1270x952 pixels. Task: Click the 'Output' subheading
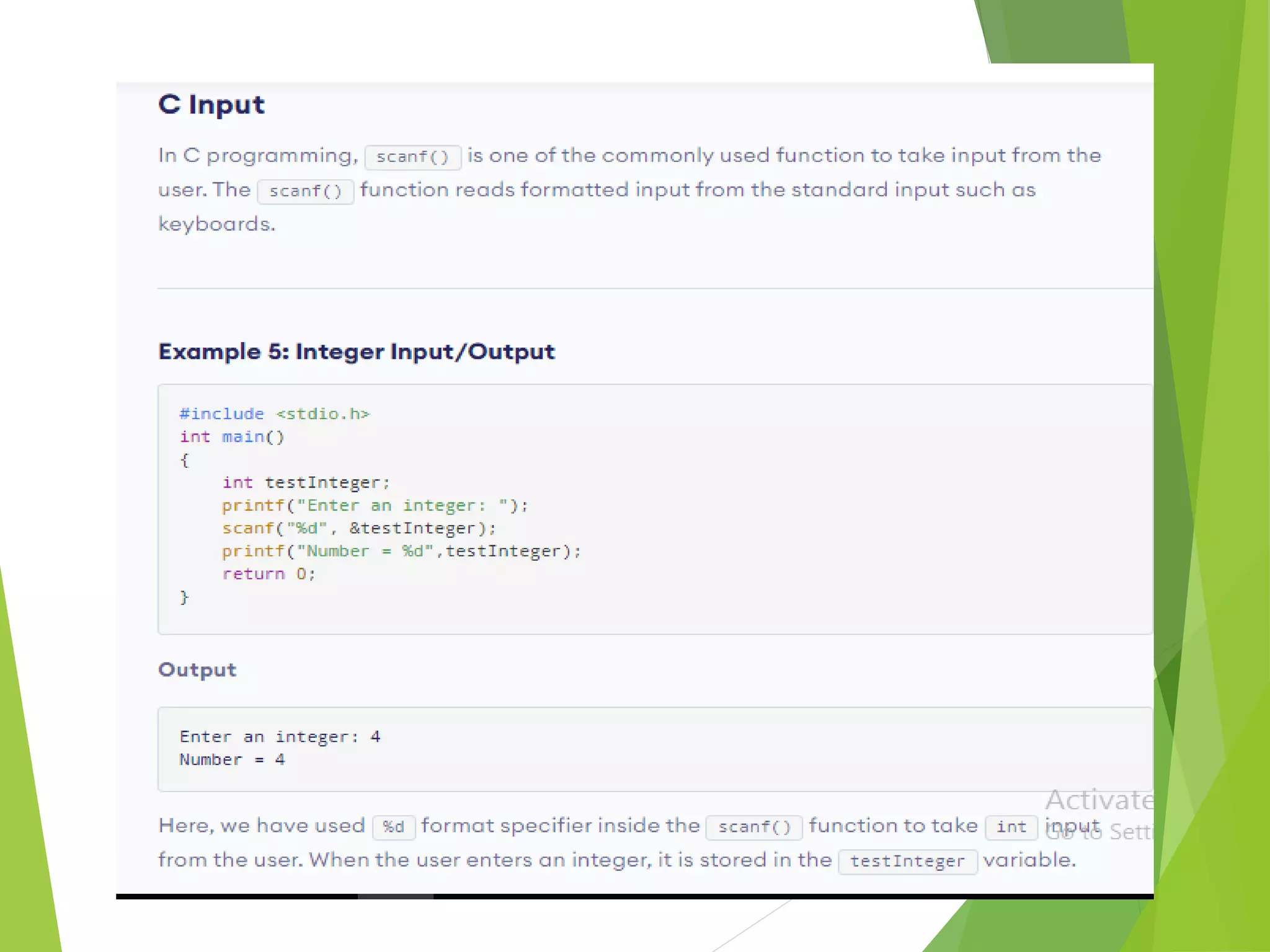tap(197, 670)
